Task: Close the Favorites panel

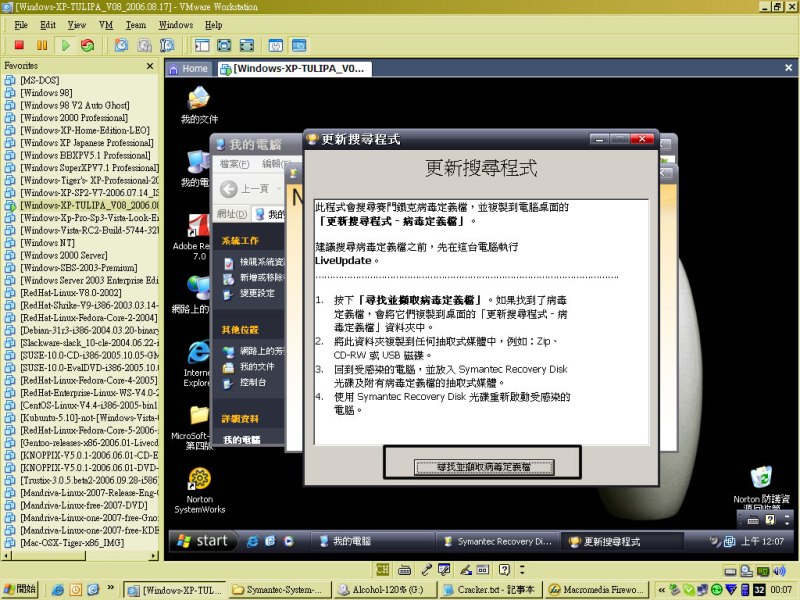Action: pos(149,66)
